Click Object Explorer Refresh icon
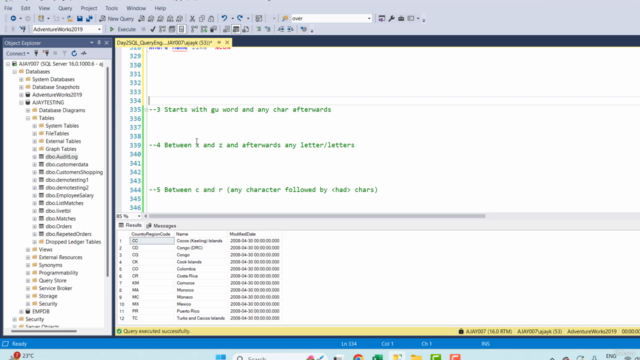Viewport: 640px width, 360px height. point(74,53)
